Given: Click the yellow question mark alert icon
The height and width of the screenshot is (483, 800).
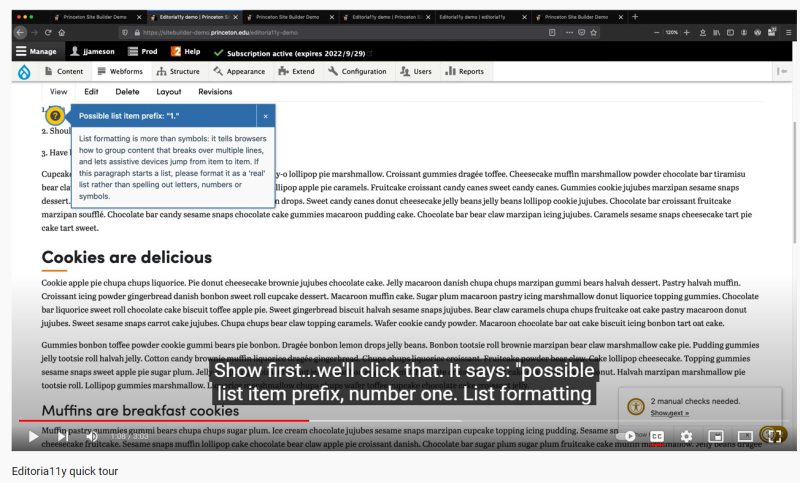Looking at the screenshot, I should (x=55, y=116).
